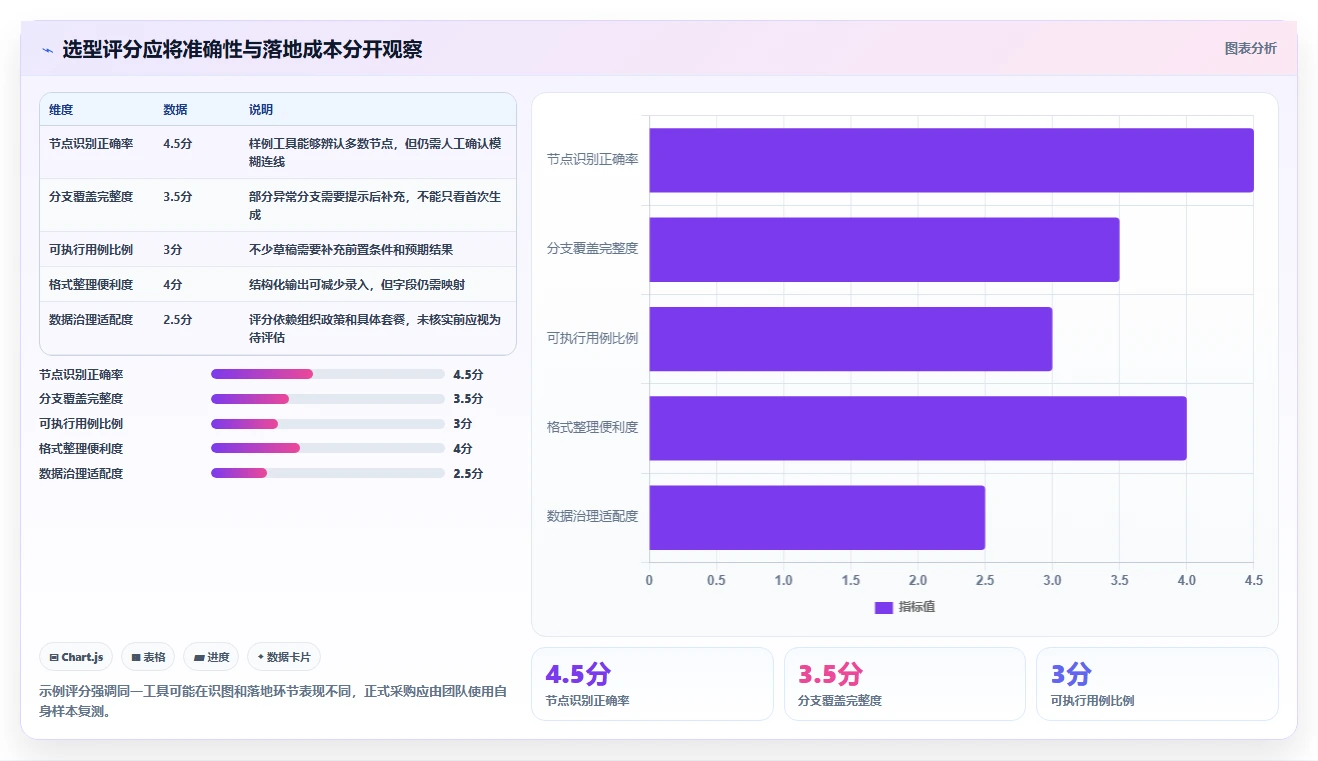Click the 节点识别正确率 progress bar
The height and width of the screenshot is (761, 1318).
click(328, 374)
